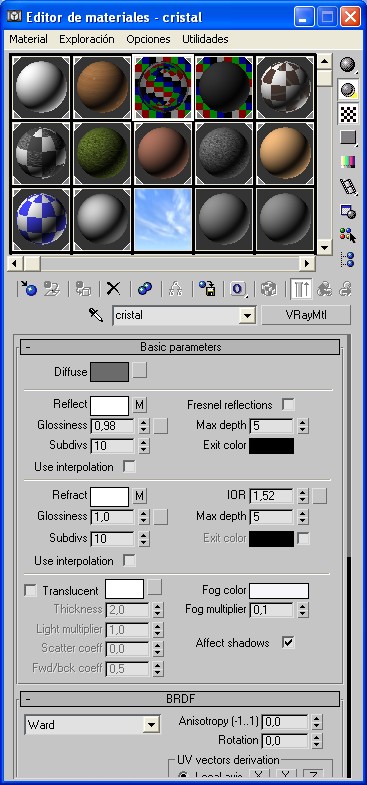Click the Reflect Glossiness spinner arrows
The image size is (367, 785).
tap(144, 426)
